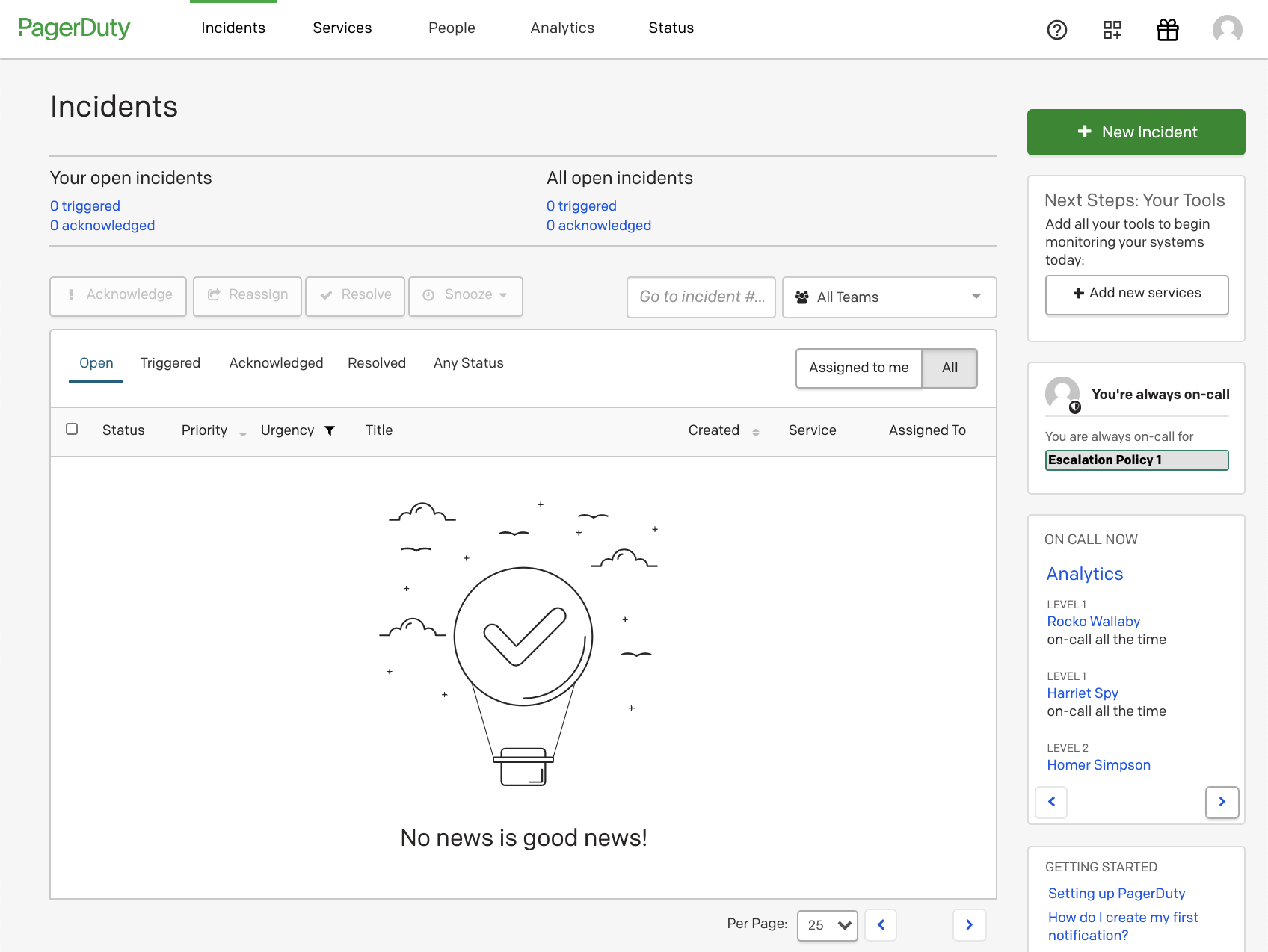Image resolution: width=1268 pixels, height=952 pixels.
Task: Click the Service column header
Action: (813, 430)
